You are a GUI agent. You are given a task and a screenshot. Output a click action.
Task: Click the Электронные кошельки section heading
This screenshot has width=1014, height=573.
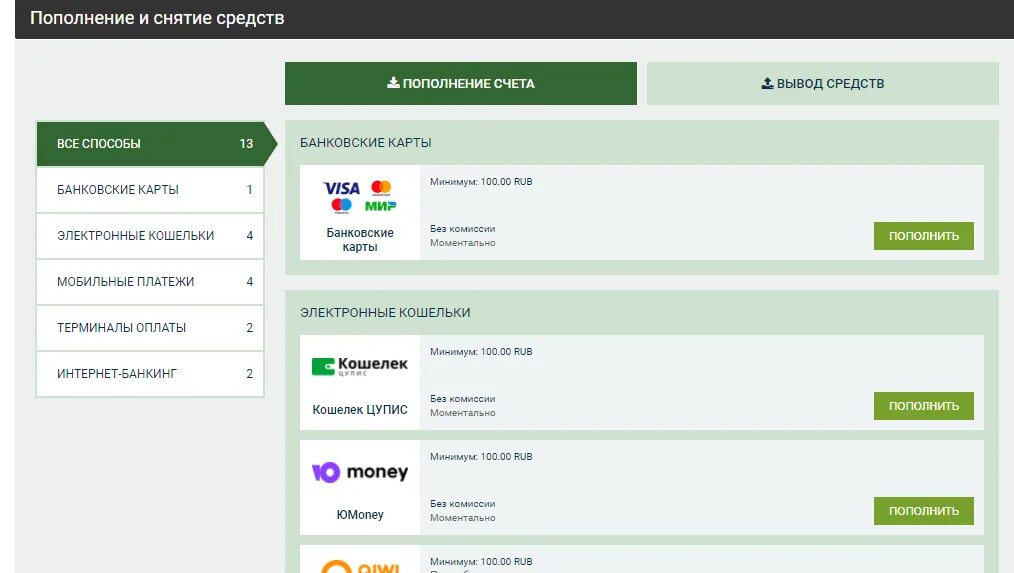(x=385, y=312)
